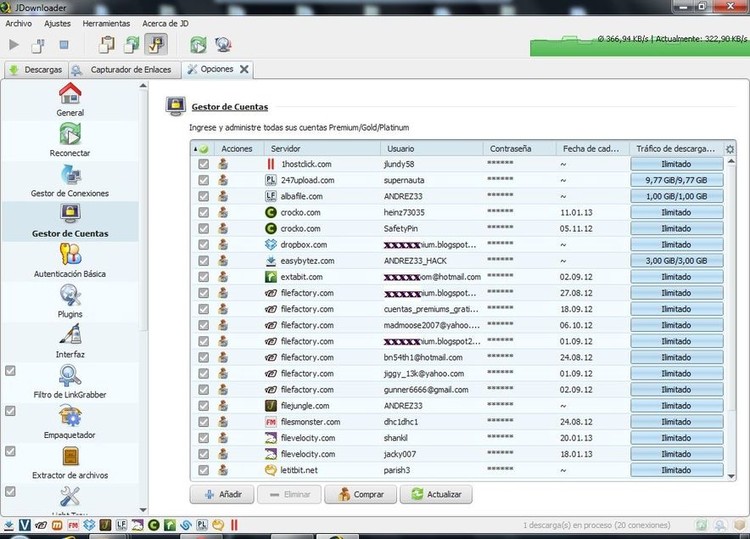750x539 pixels.
Task: Click the enabled-state column header with arrow
Action: coord(202,149)
